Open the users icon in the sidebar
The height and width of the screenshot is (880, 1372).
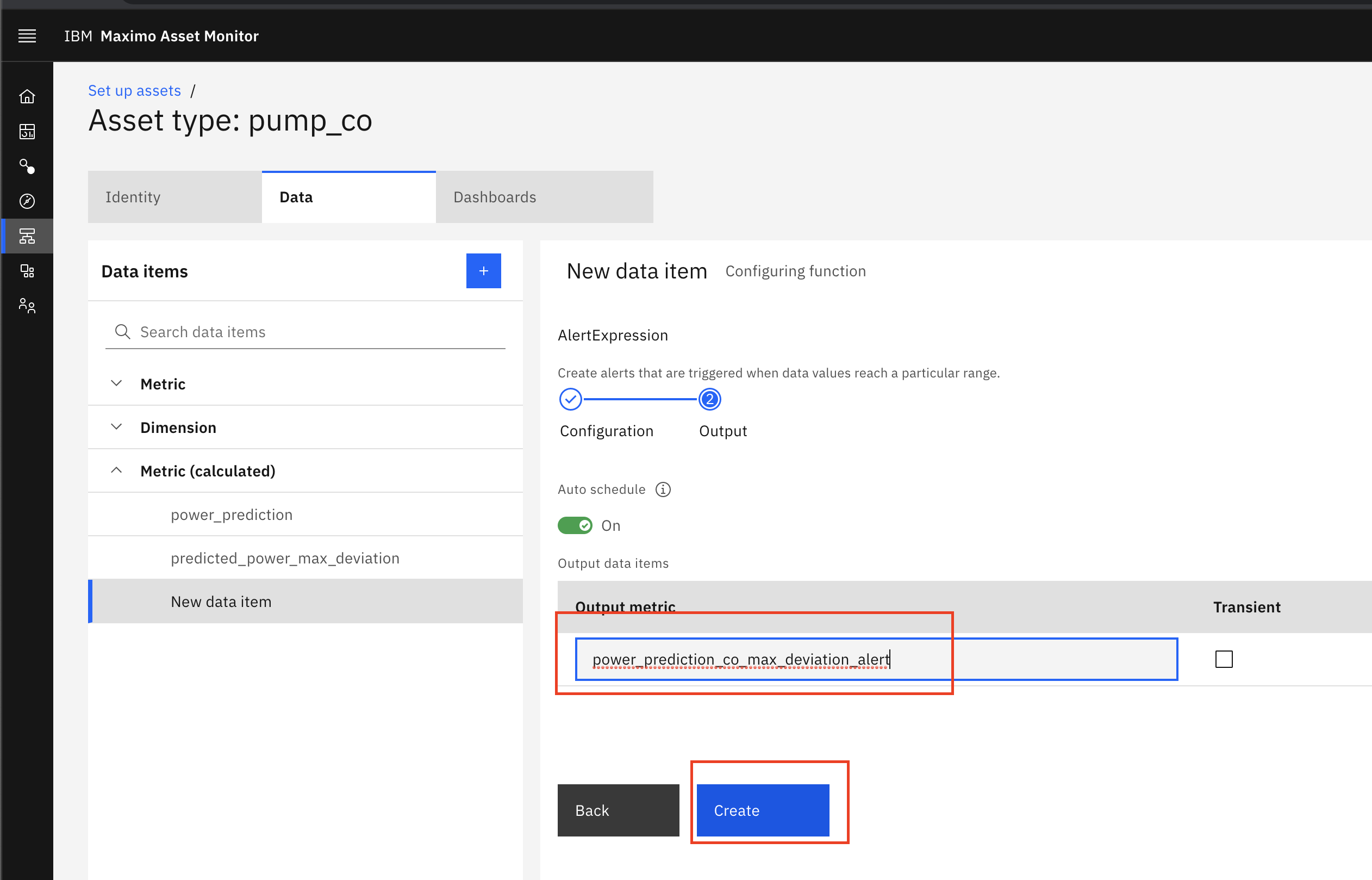(x=27, y=306)
